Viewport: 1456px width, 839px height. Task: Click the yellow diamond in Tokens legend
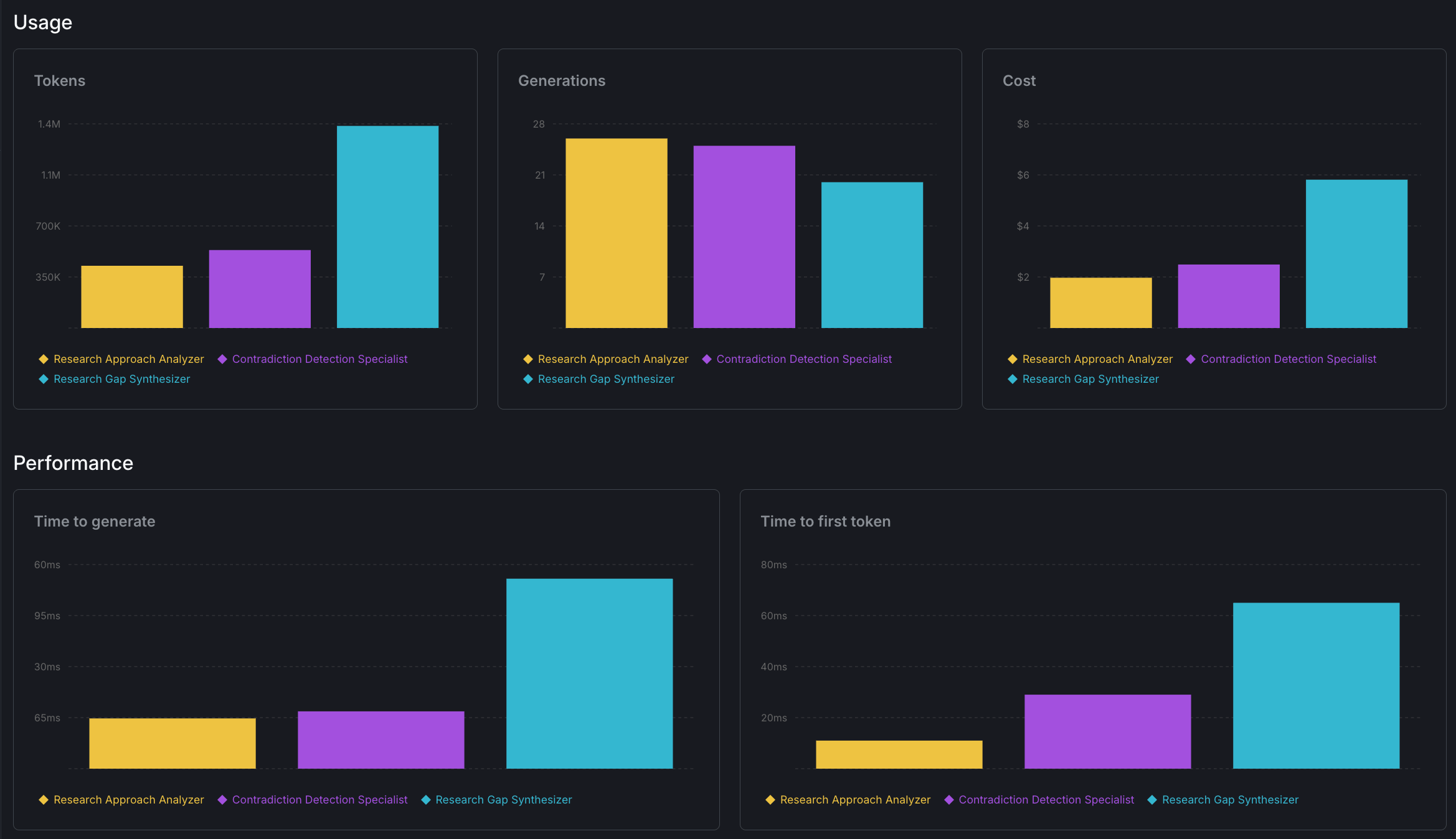pyautogui.click(x=44, y=359)
